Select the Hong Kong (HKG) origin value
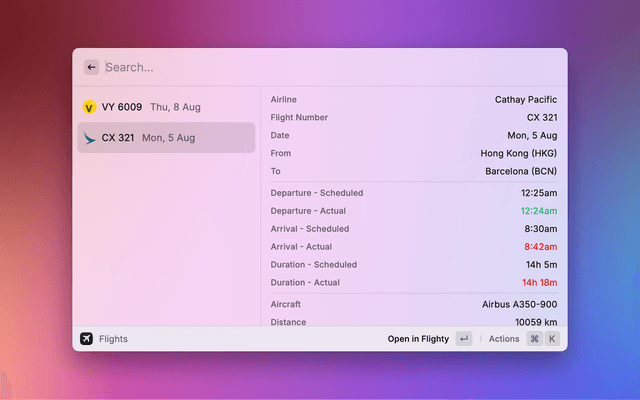Viewport: 640px width, 400px height. [x=519, y=154]
